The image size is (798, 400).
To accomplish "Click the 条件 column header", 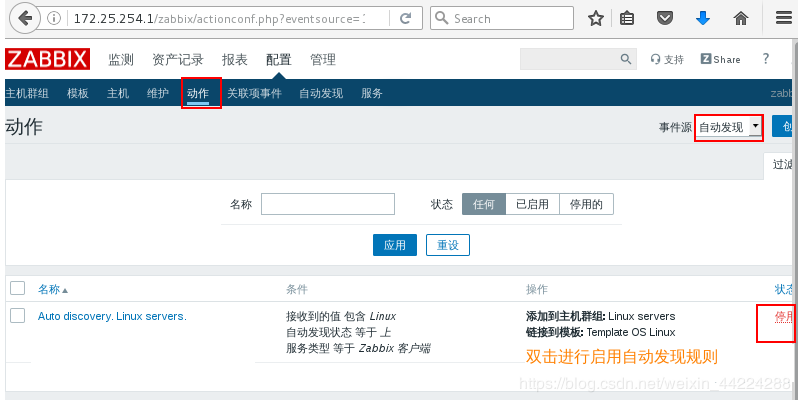I will point(297,289).
